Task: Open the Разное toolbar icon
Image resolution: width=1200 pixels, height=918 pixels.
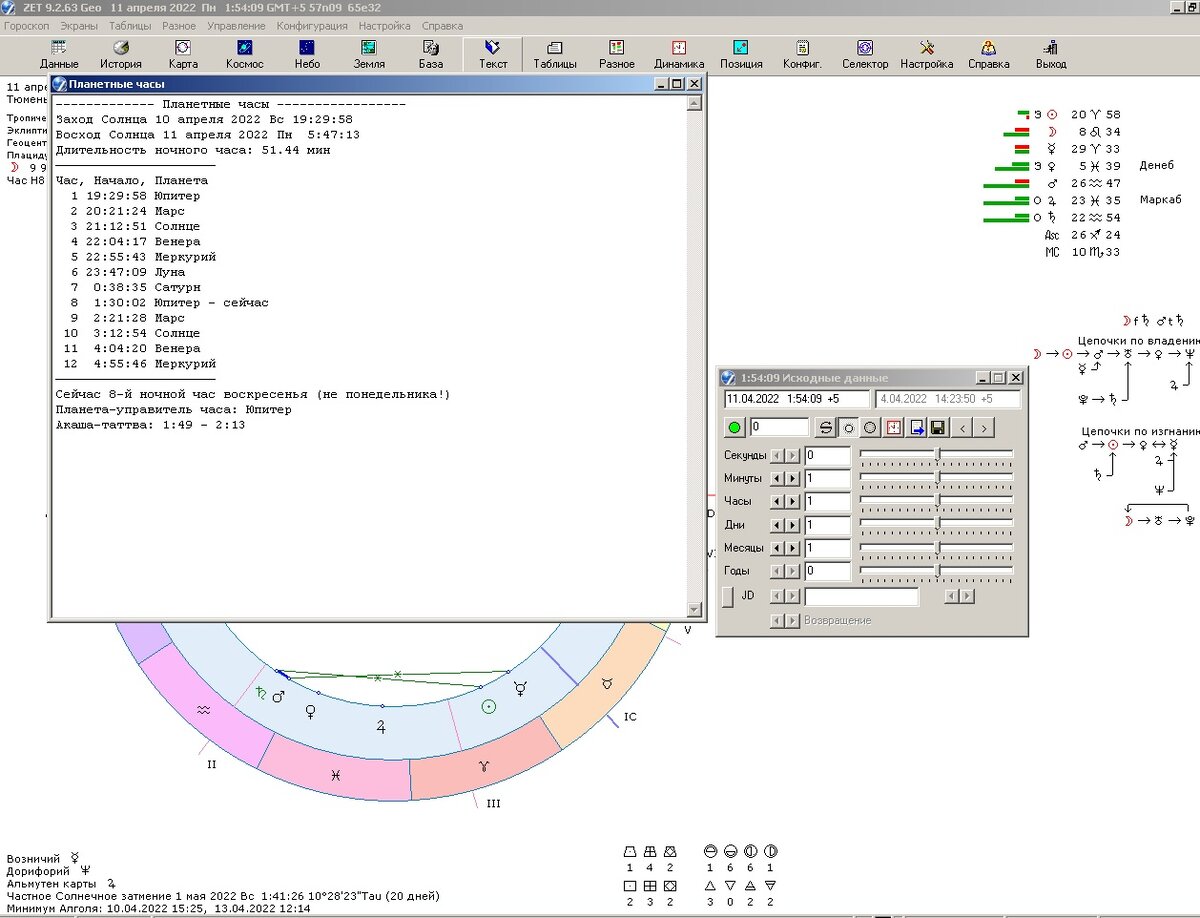Action: [617, 55]
